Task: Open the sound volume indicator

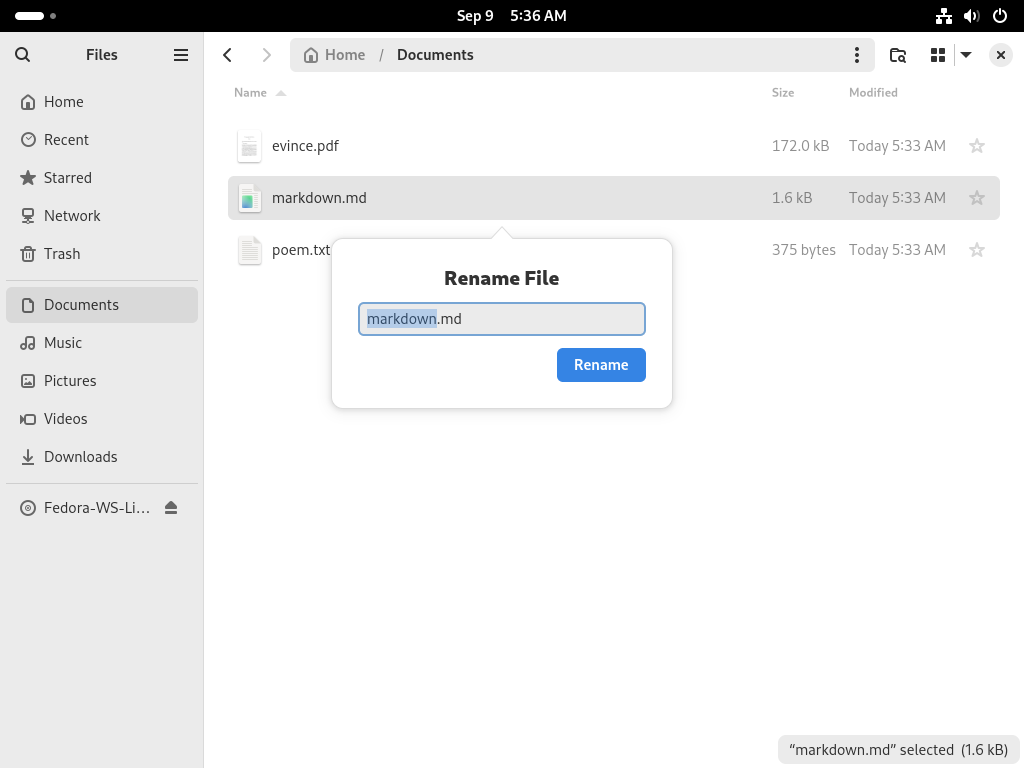Action: (x=971, y=16)
